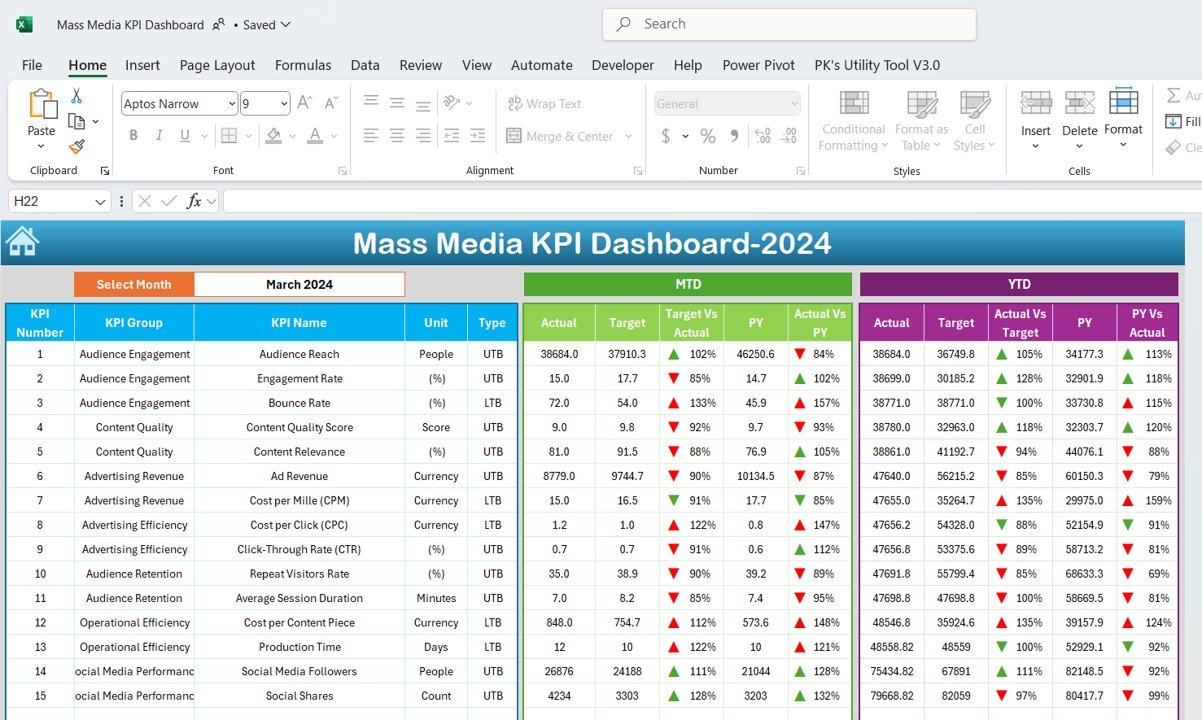Viewport: 1202px width, 720px height.
Task: Switch to the Insert tab
Action: 142,65
